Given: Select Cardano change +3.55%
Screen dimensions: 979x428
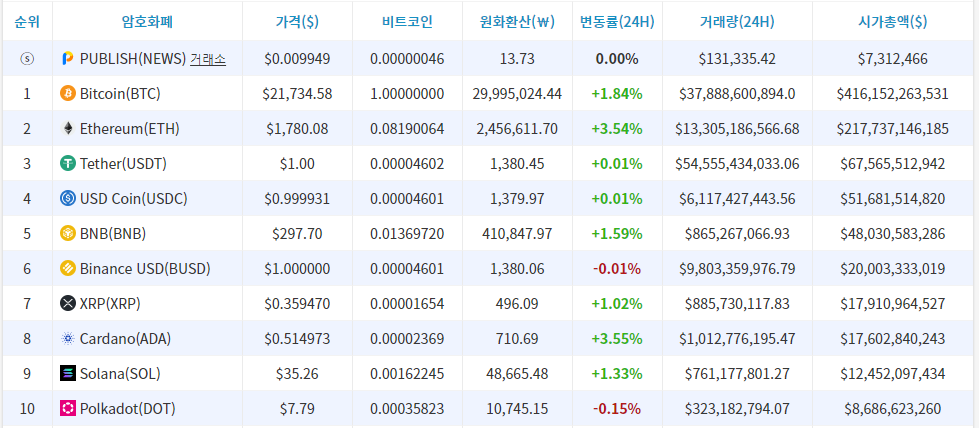Looking at the screenshot, I should [x=617, y=339].
